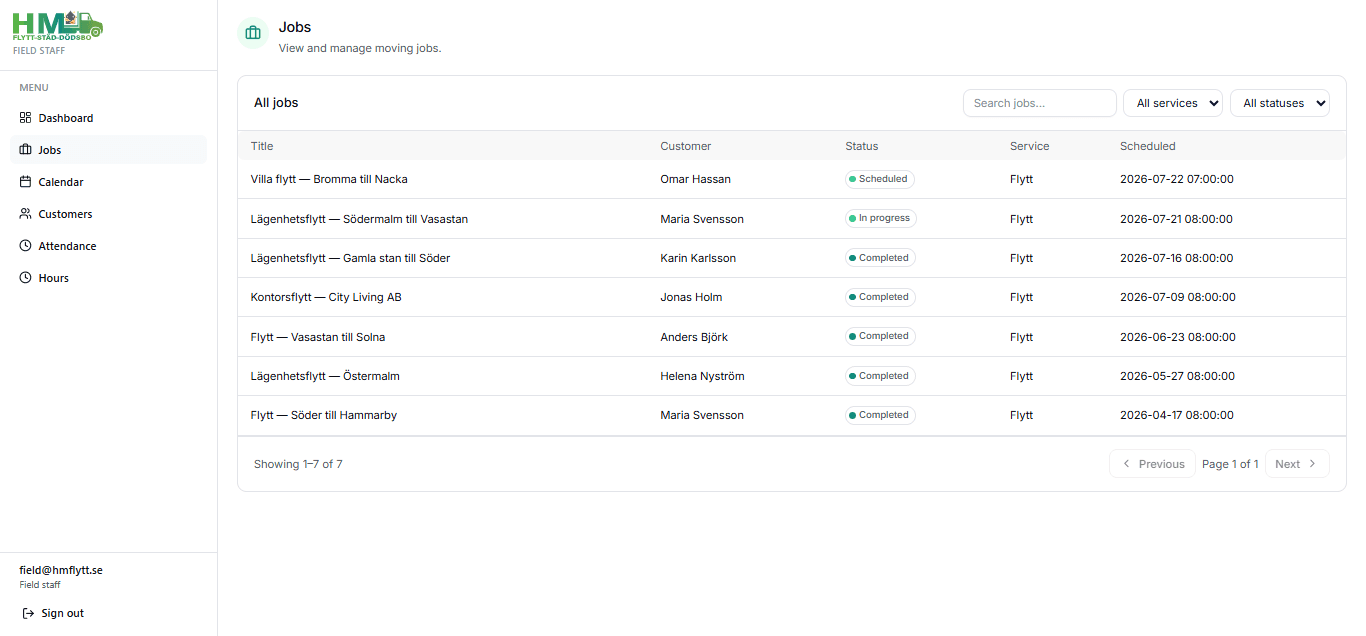
Task: Click customer name Anders Björk
Action: 694,337
